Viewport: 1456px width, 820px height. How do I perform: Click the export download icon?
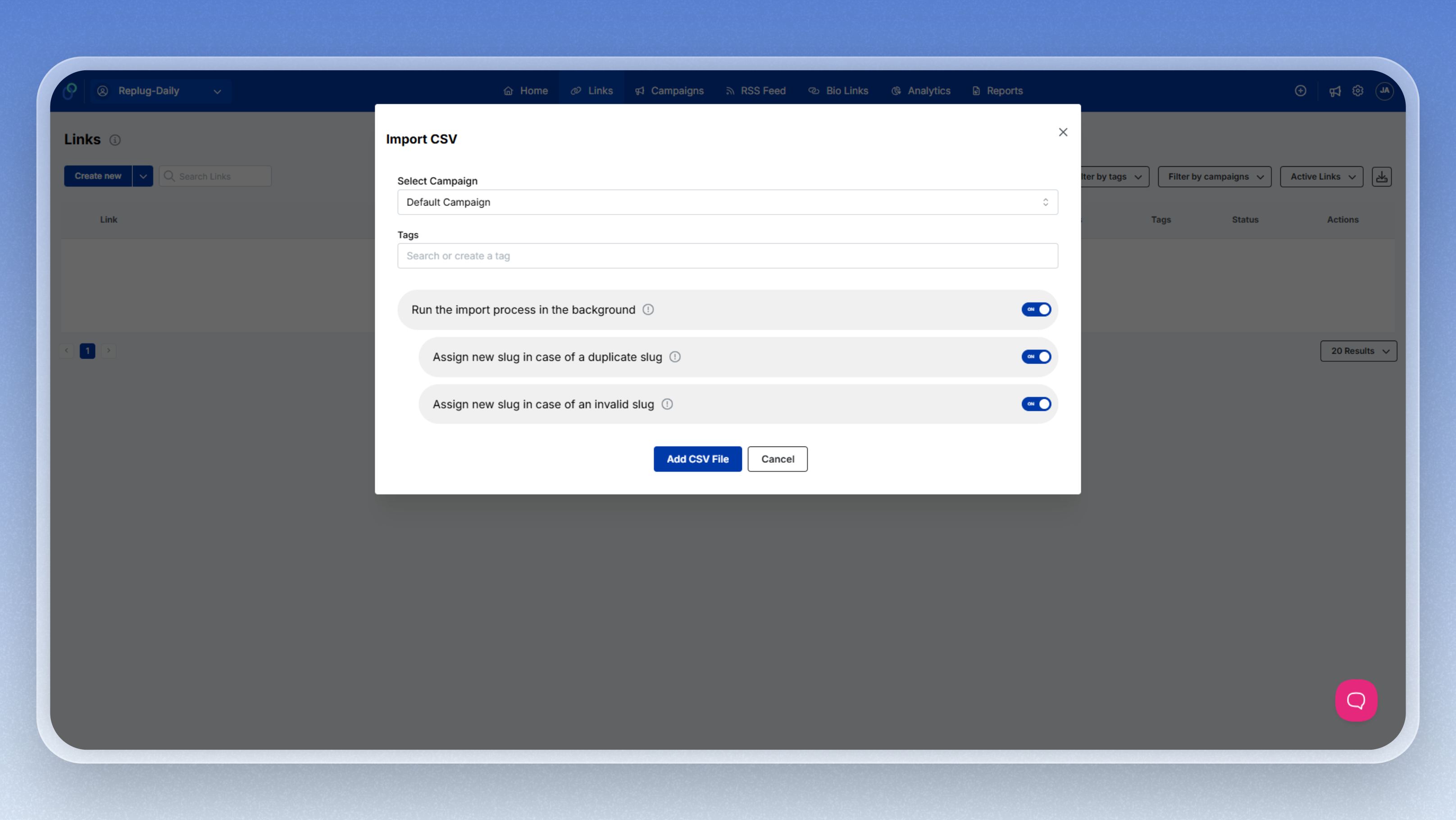tap(1382, 177)
